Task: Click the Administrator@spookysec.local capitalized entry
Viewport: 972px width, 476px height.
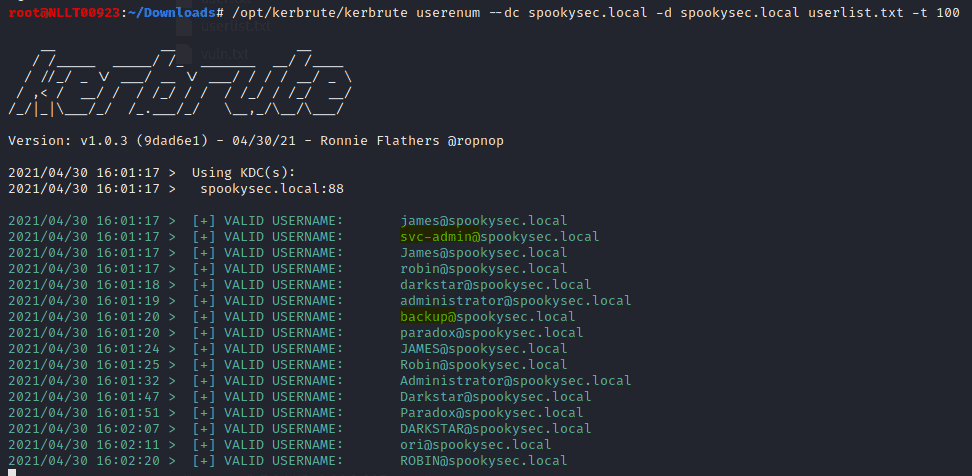Action: (x=516, y=381)
